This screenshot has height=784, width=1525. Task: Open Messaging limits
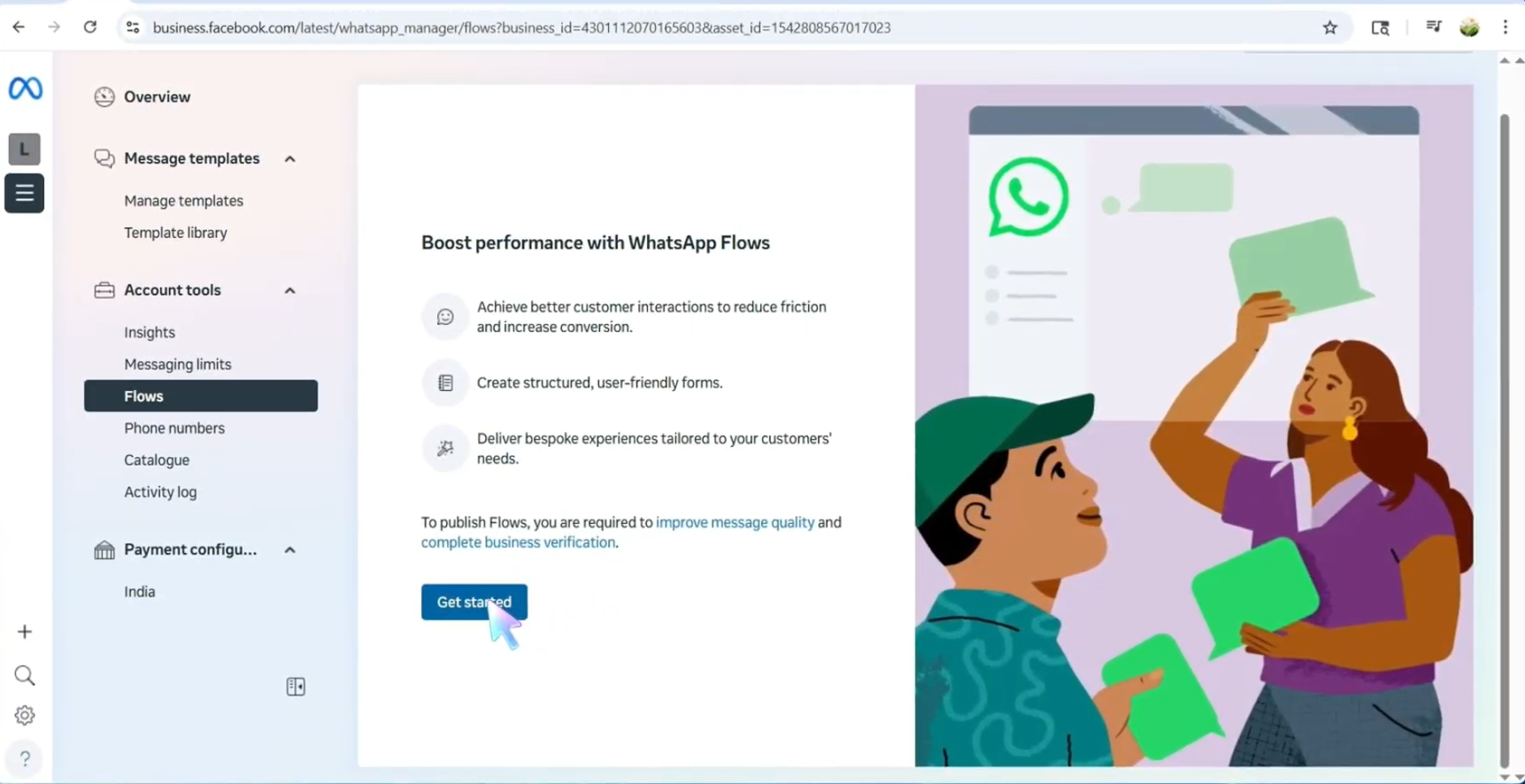pos(177,365)
